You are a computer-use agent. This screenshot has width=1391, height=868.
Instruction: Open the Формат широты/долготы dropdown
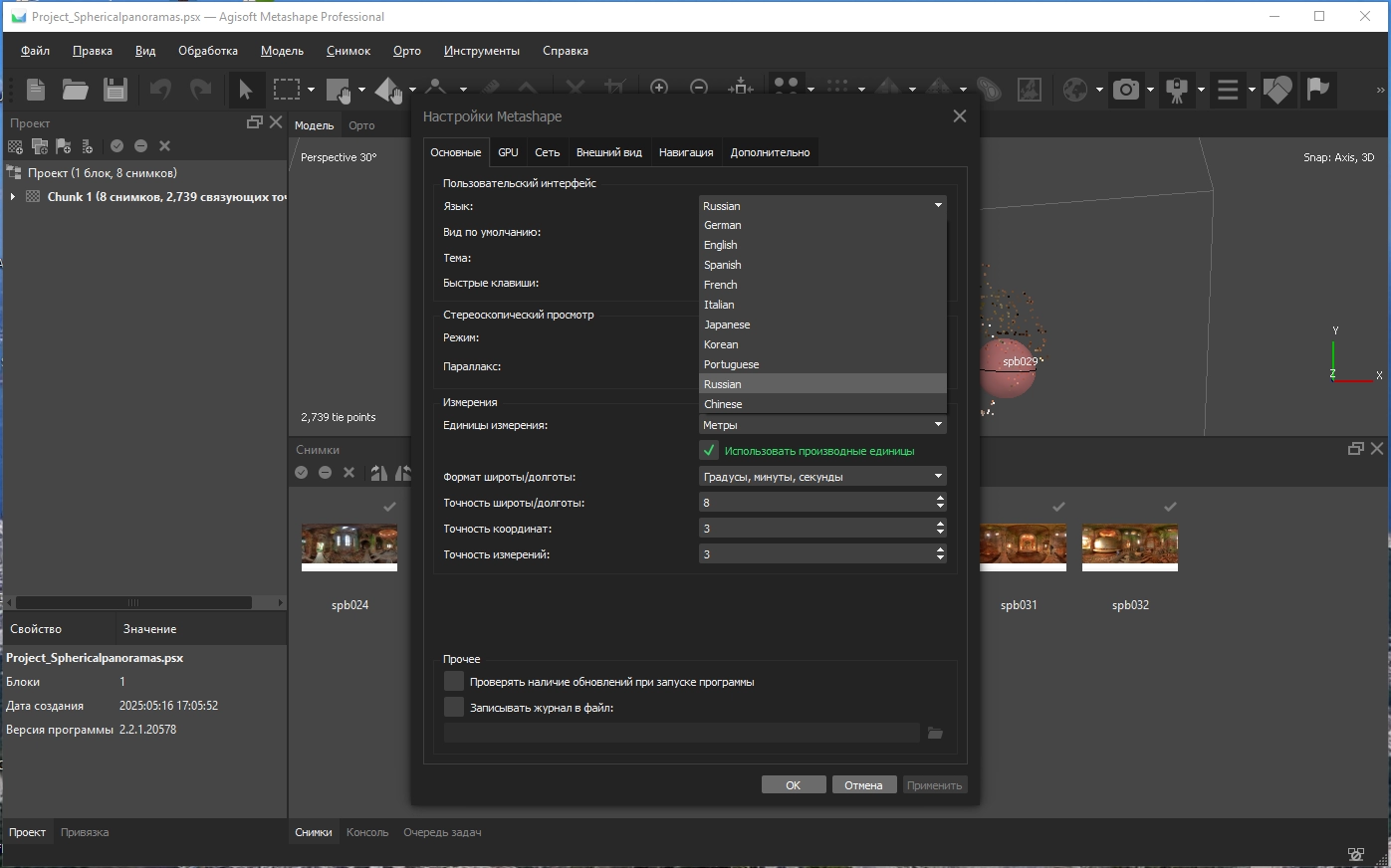(821, 477)
